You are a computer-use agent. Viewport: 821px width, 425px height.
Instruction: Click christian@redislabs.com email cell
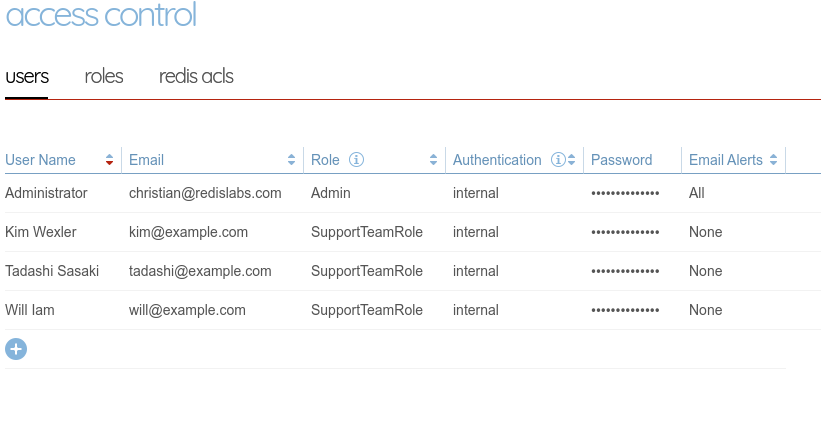pos(205,193)
